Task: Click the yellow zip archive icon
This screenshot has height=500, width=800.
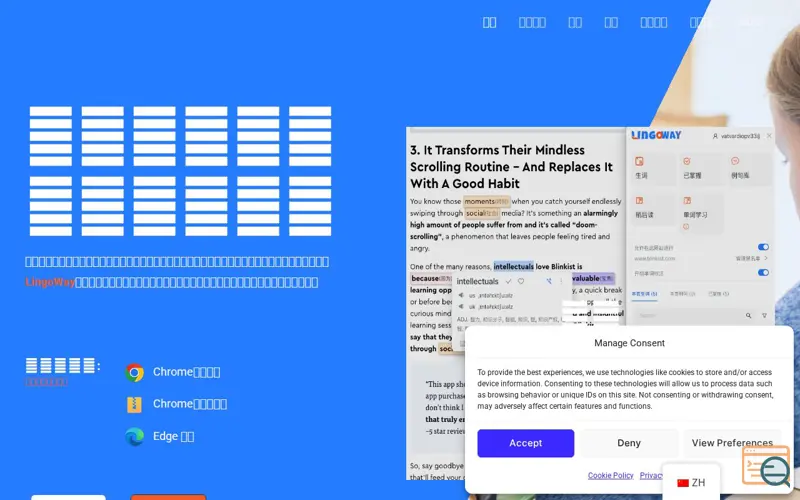Action: point(134,405)
